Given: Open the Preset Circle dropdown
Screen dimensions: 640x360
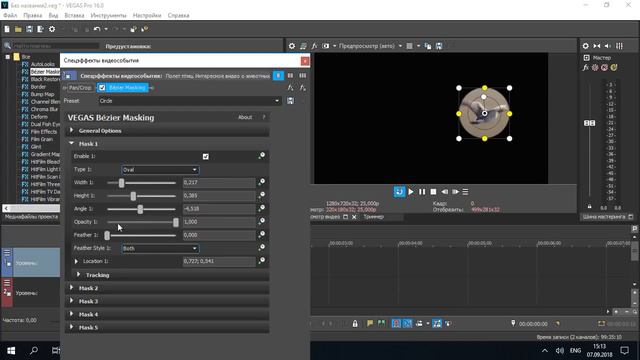Looking at the screenshot, I should click(190, 101).
